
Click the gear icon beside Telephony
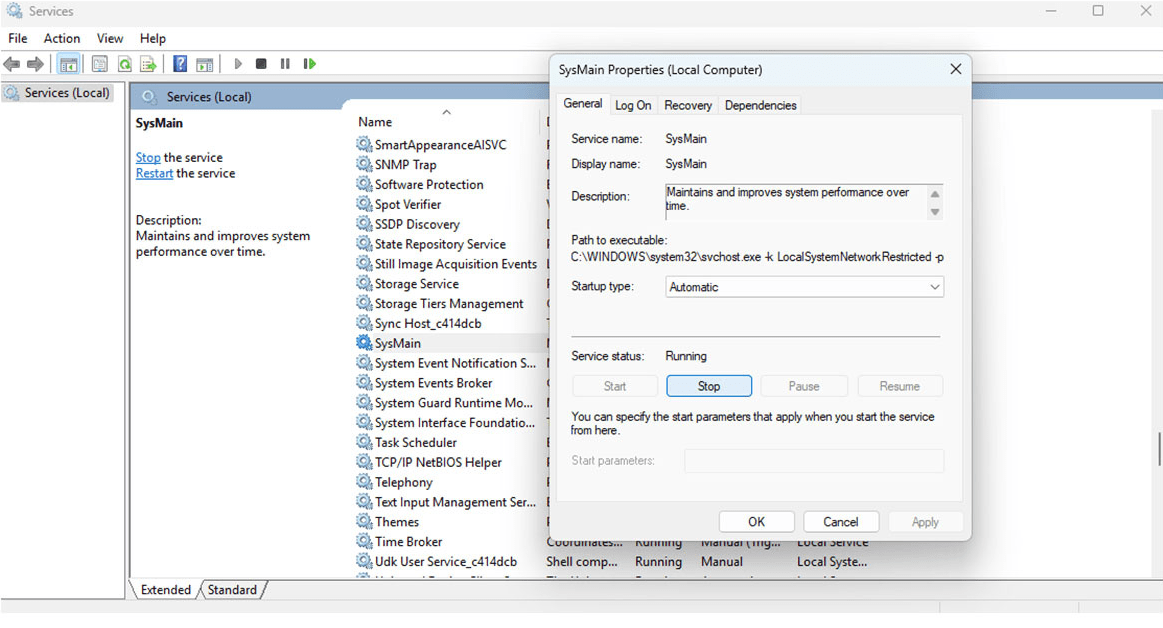click(364, 481)
